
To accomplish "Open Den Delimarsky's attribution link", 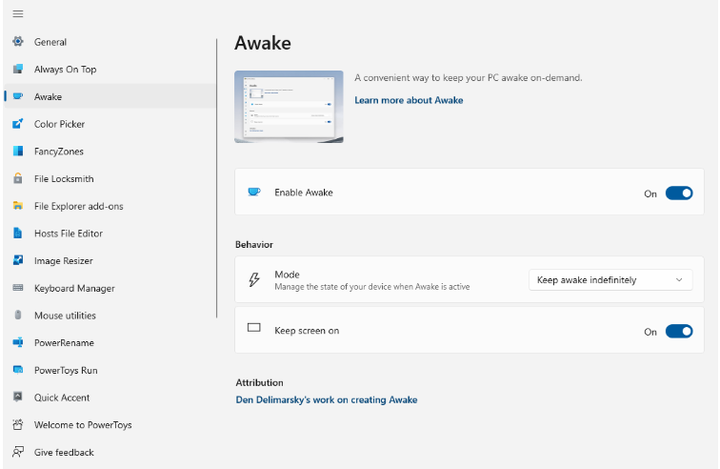I will [x=326, y=399].
